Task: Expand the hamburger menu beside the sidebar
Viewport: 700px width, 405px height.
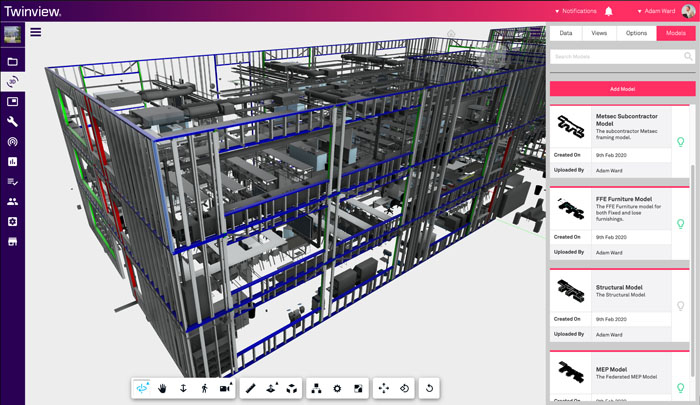Action: click(x=36, y=32)
